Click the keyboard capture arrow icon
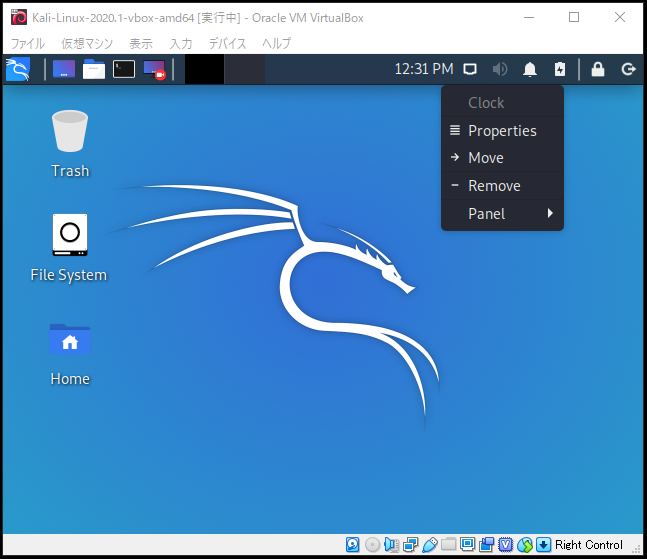The image size is (647, 559). coord(543,545)
